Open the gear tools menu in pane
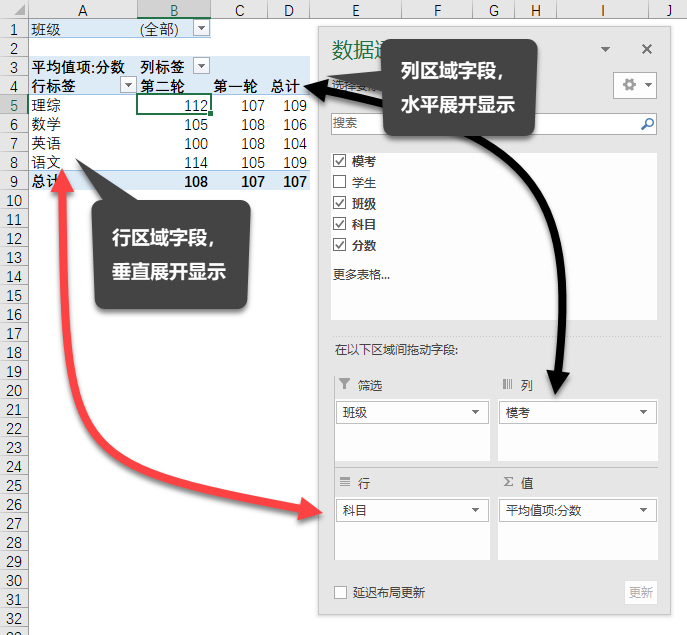The height and width of the screenshot is (635, 687). tap(636, 85)
